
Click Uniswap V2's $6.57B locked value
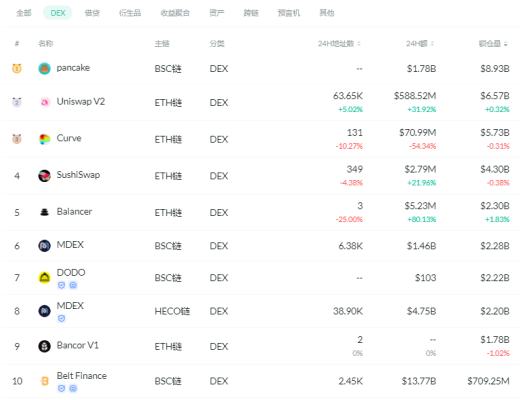pyautogui.click(x=495, y=96)
